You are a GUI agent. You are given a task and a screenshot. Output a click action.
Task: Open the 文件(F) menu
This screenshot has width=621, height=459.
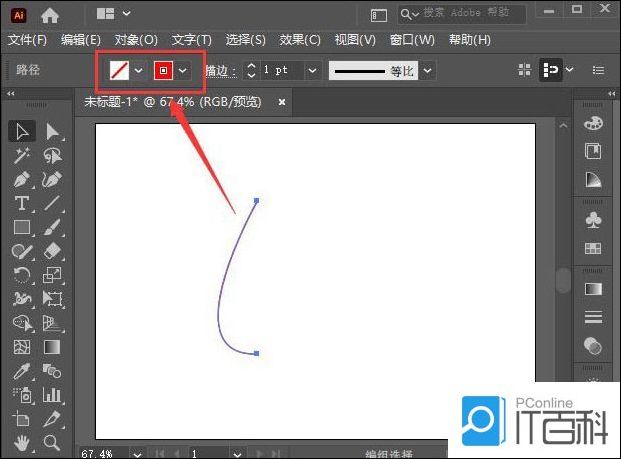pyautogui.click(x=27, y=40)
